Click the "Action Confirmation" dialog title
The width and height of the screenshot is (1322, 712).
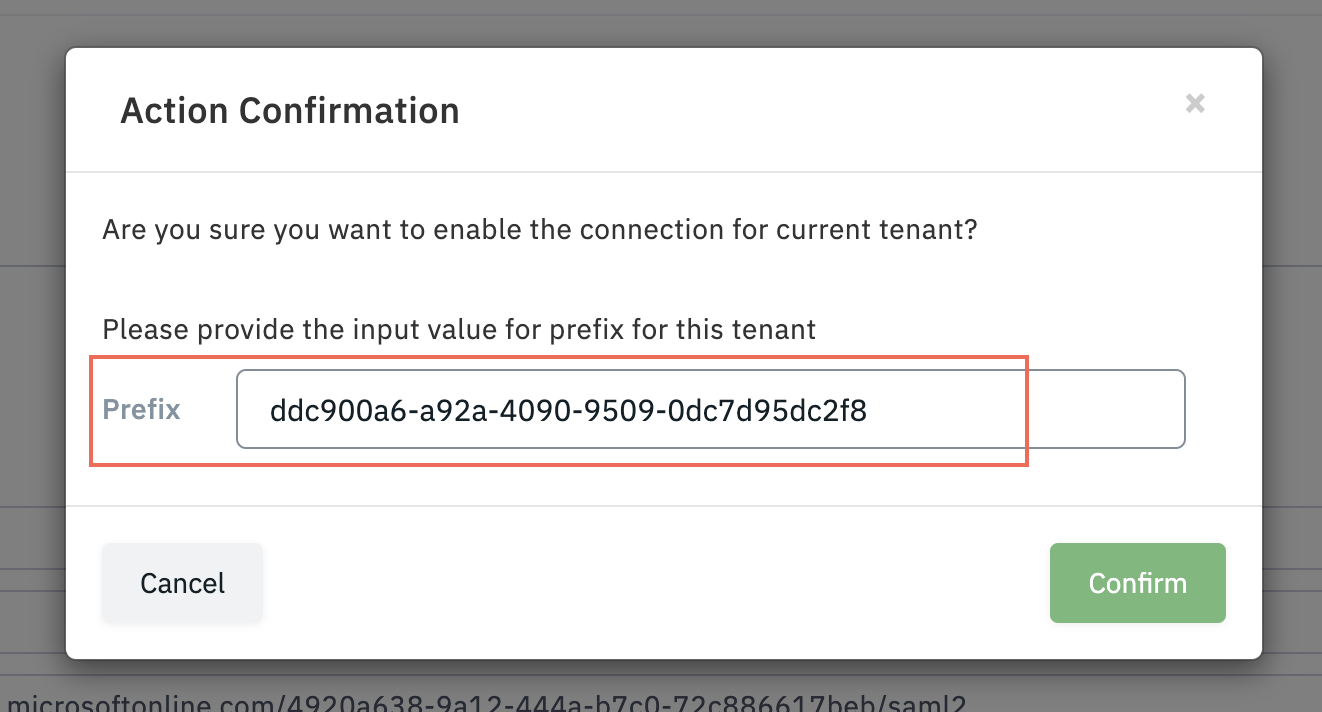[x=290, y=110]
